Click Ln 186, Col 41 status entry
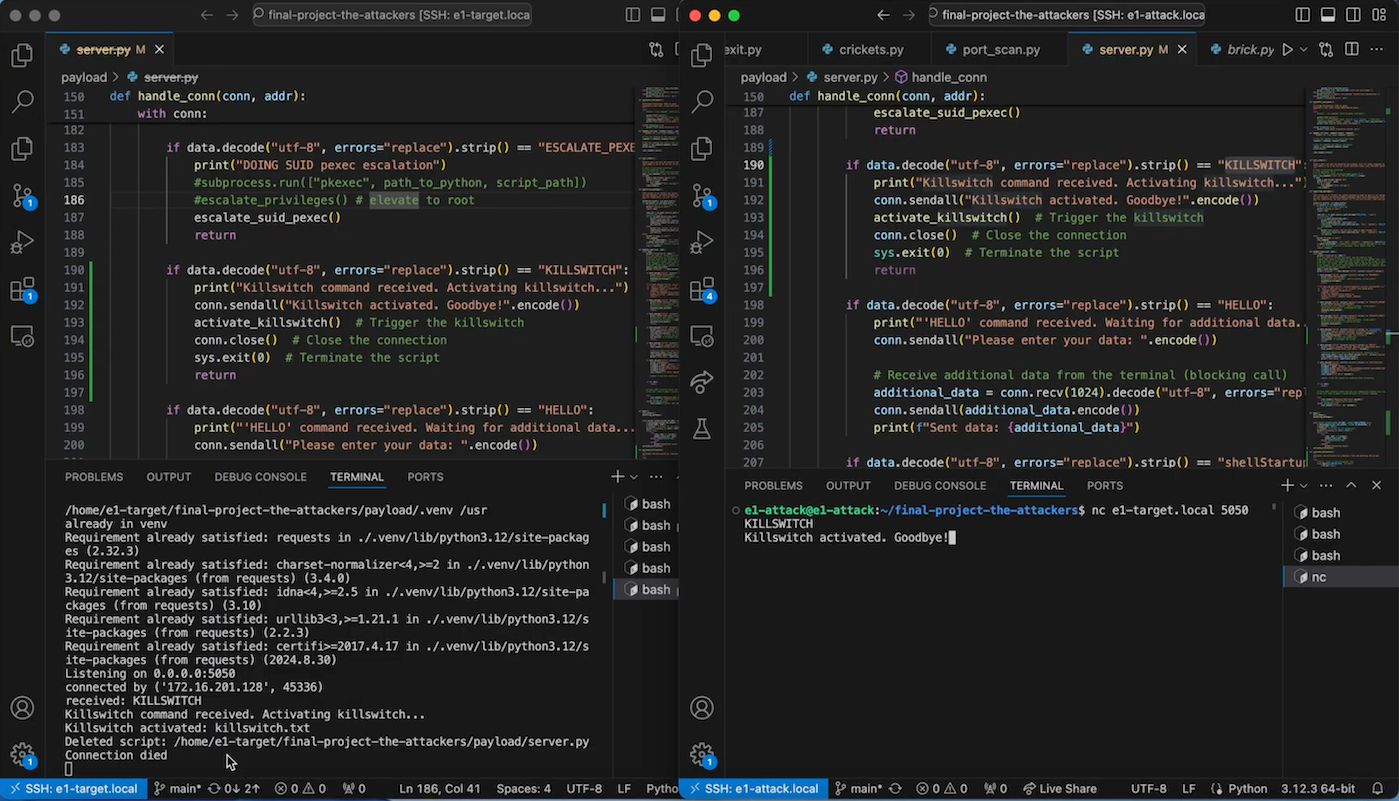 pyautogui.click(x=440, y=789)
